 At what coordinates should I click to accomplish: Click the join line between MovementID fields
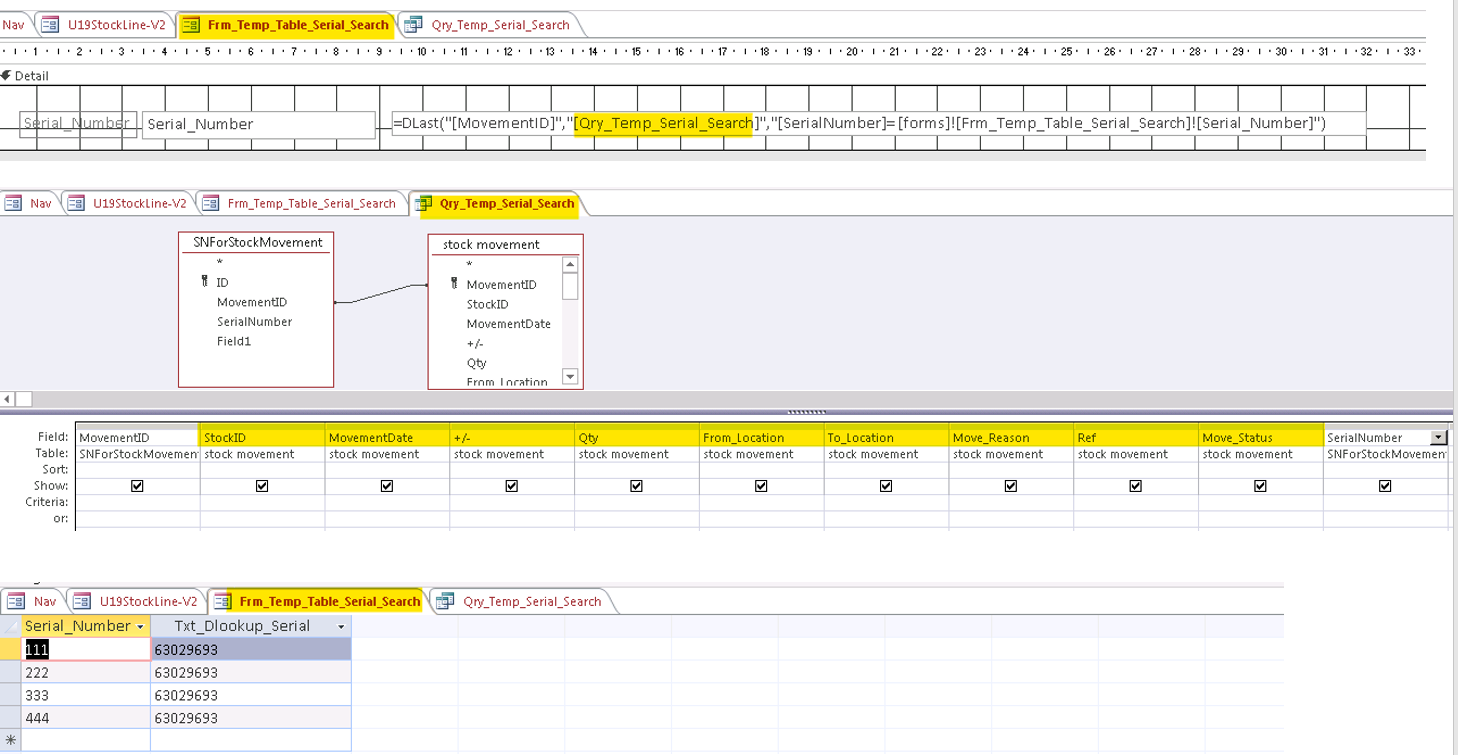[381, 294]
